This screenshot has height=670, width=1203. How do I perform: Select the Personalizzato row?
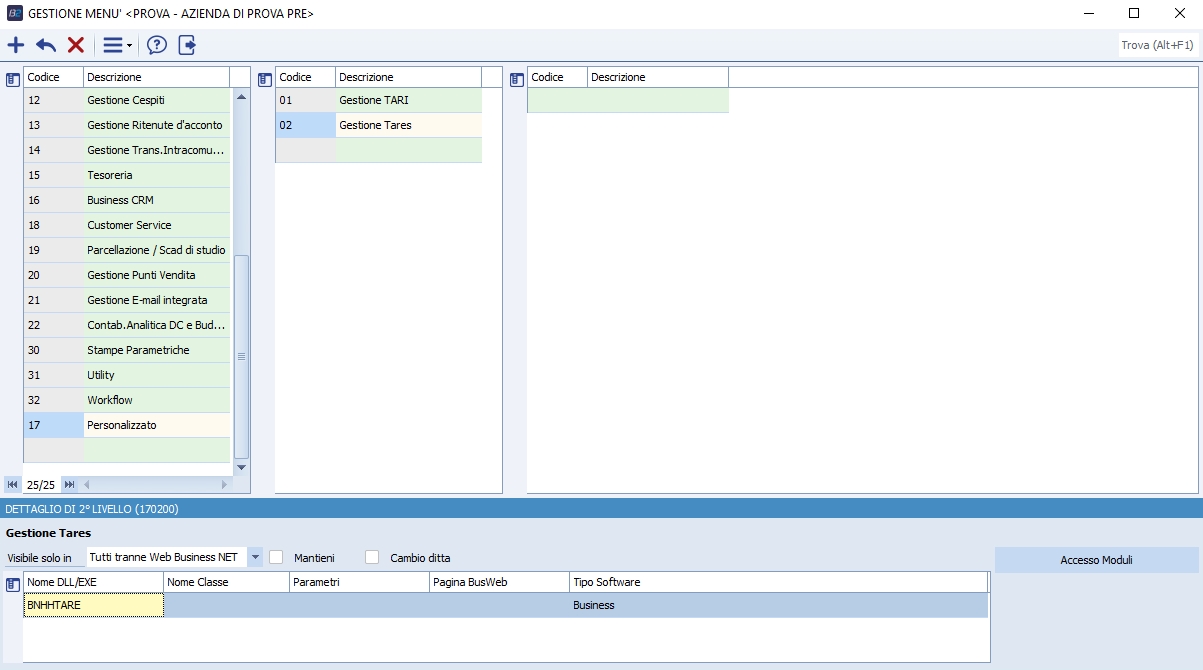127,425
